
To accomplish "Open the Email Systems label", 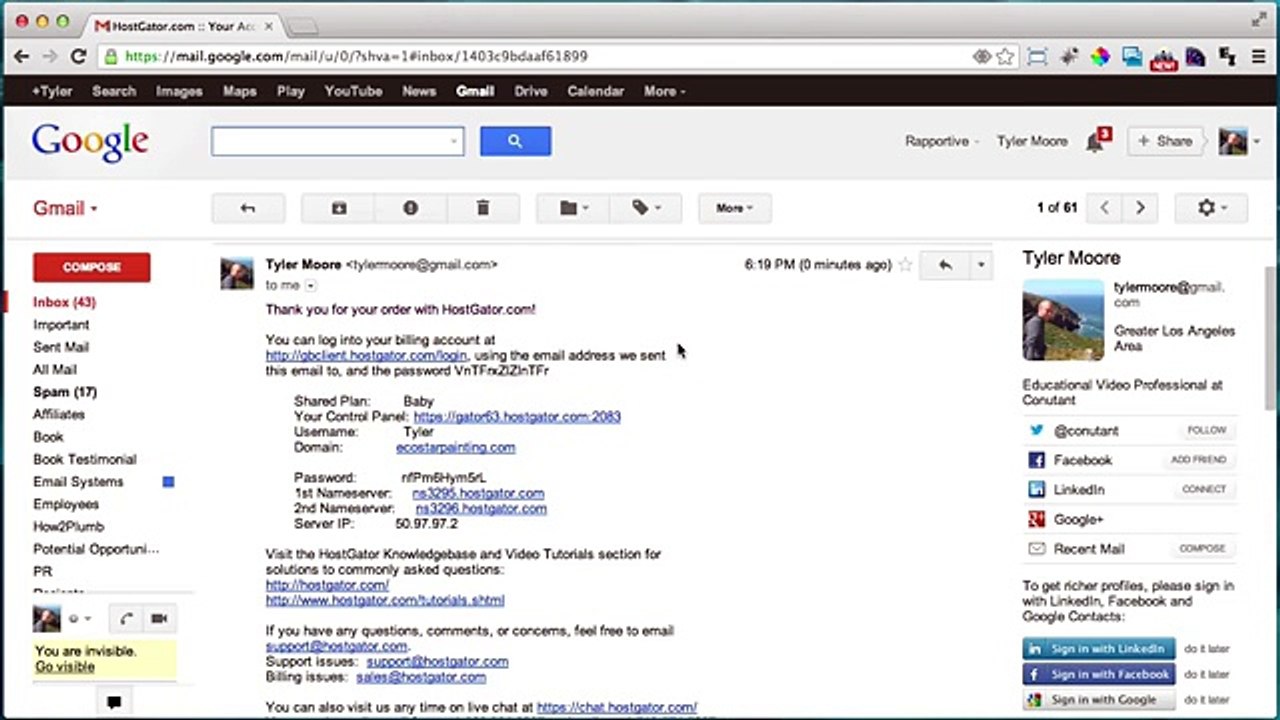I will (x=78, y=481).
